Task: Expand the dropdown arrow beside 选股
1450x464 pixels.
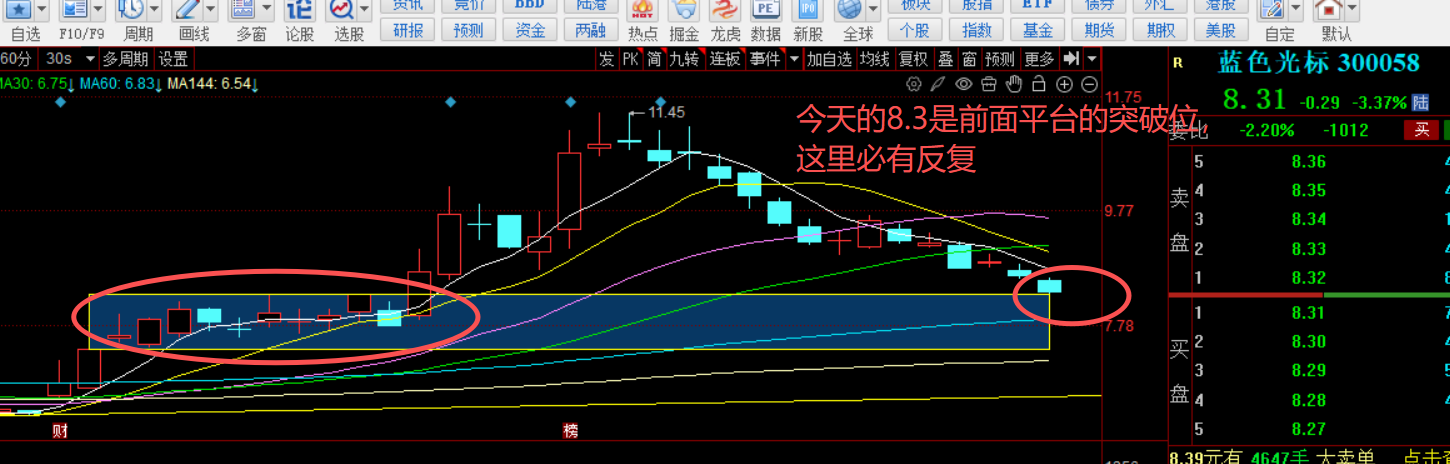Action: 364,9
